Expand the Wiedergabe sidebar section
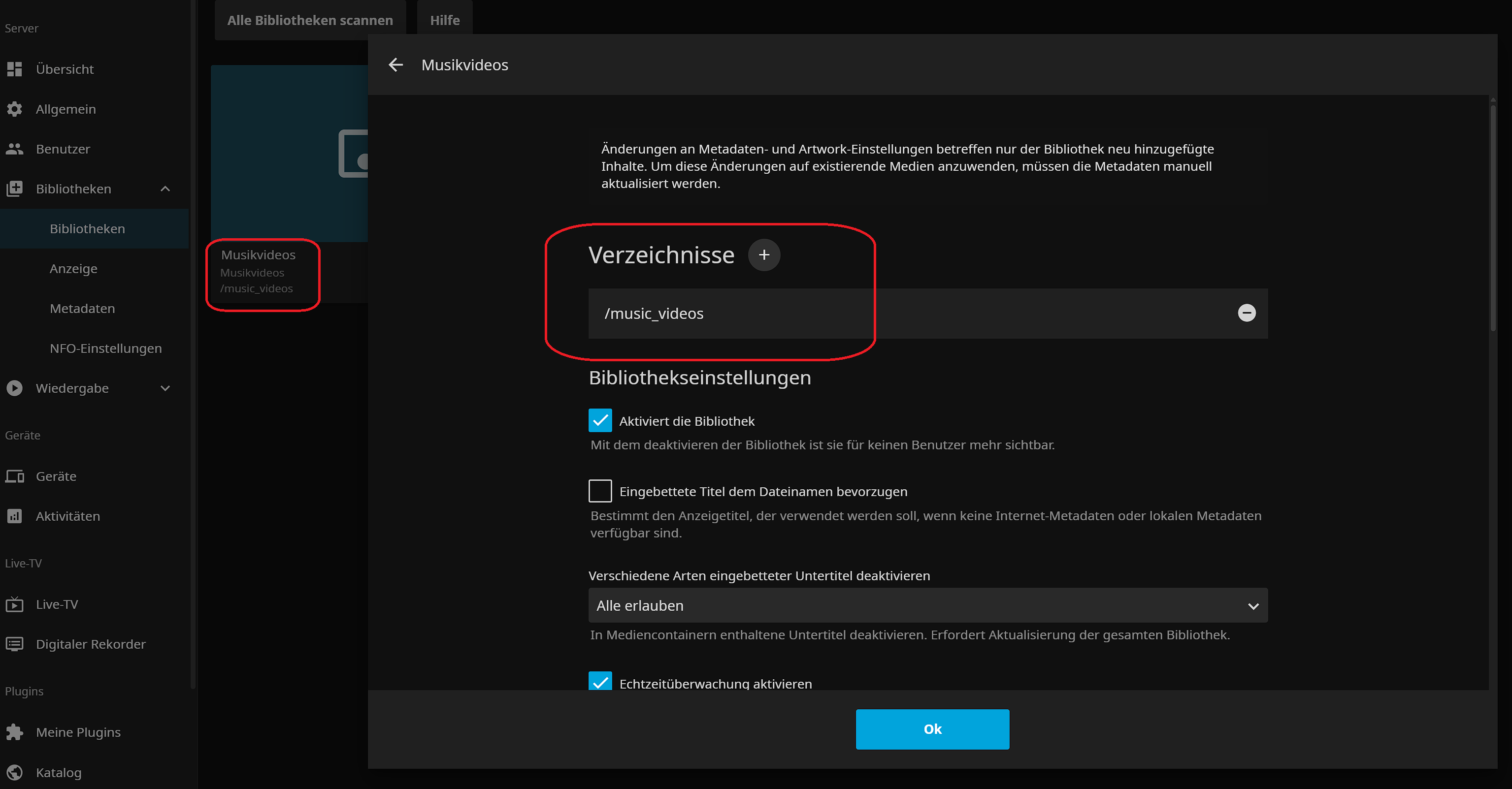The image size is (1512, 789). tap(165, 388)
